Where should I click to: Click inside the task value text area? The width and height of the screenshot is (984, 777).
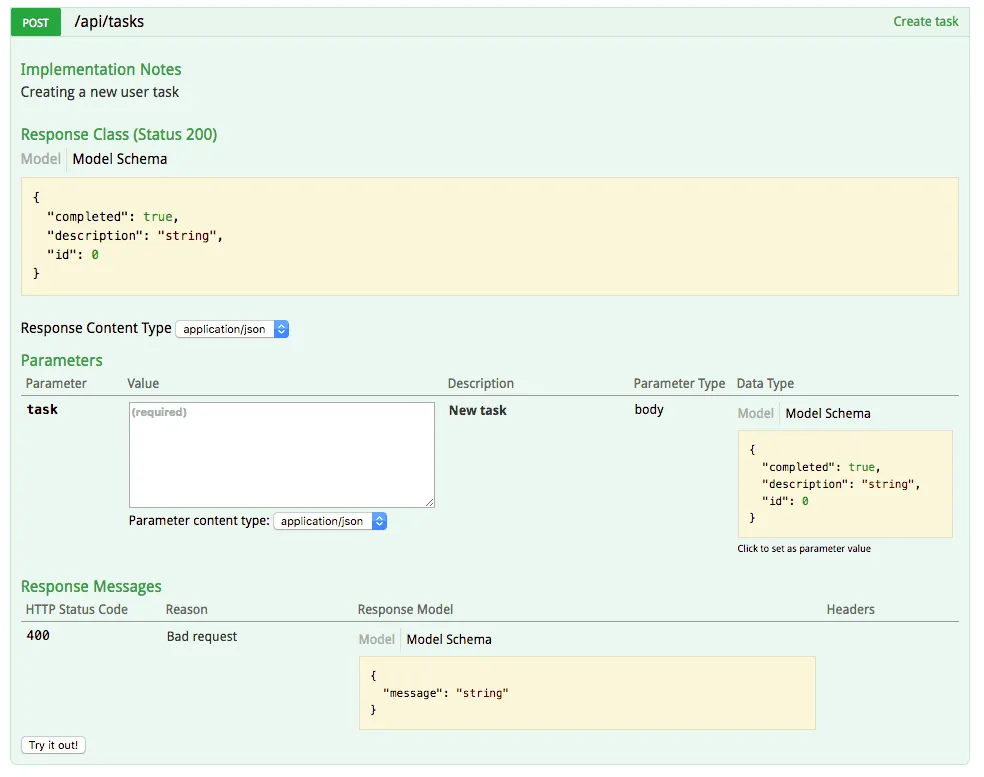tap(281, 455)
